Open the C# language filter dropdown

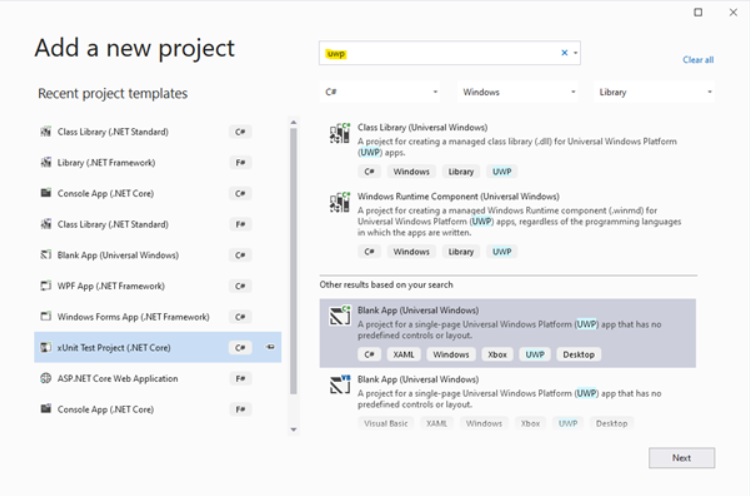point(380,92)
